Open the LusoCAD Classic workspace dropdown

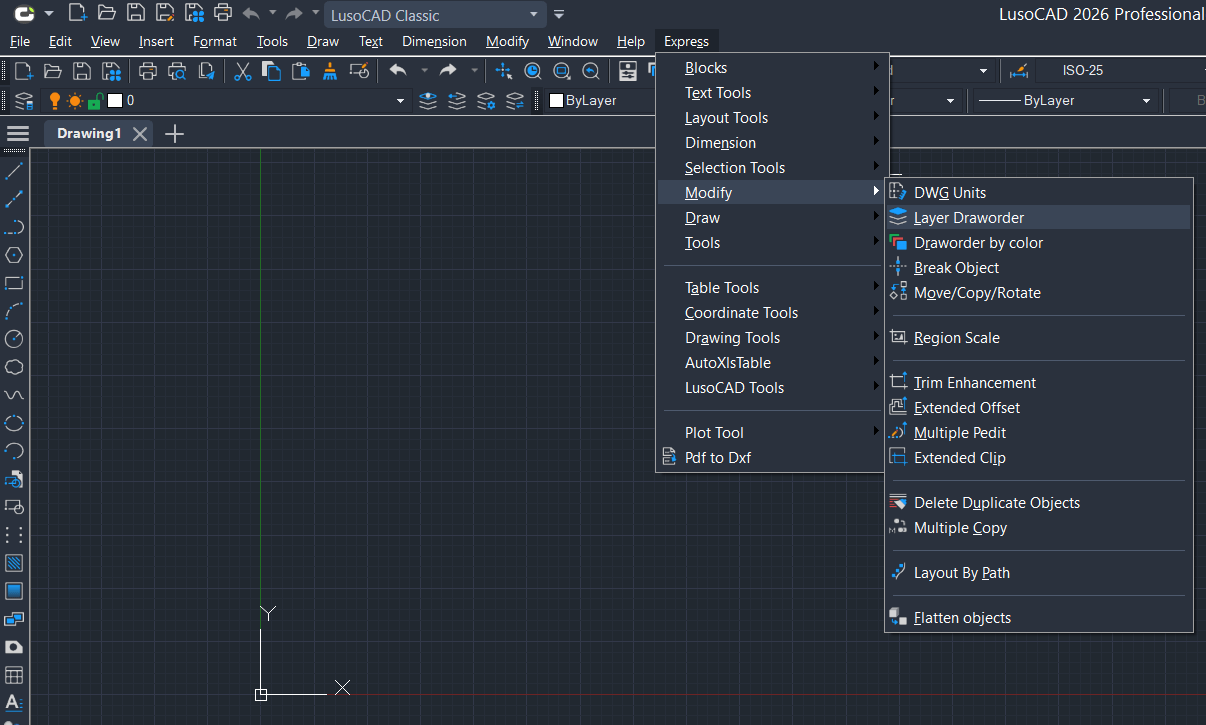point(434,15)
